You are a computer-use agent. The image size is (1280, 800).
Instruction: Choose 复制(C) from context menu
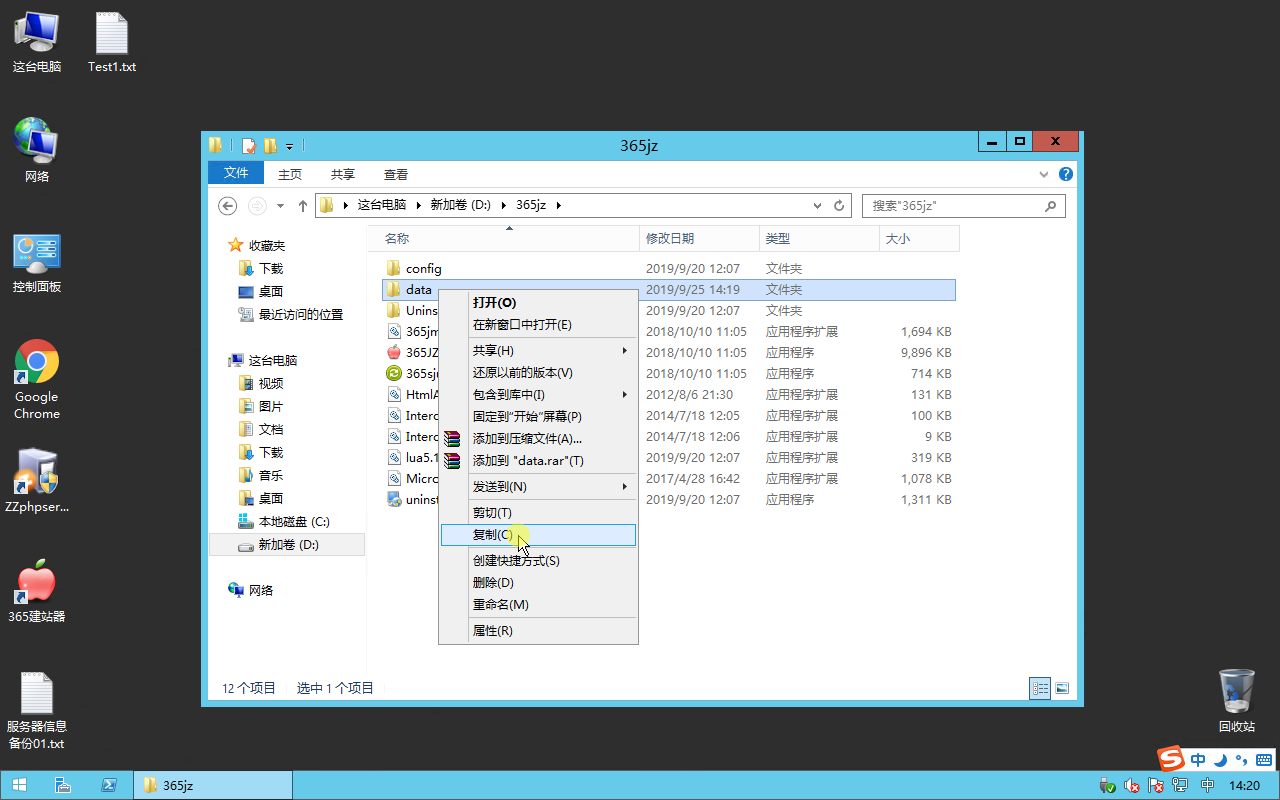coord(538,535)
